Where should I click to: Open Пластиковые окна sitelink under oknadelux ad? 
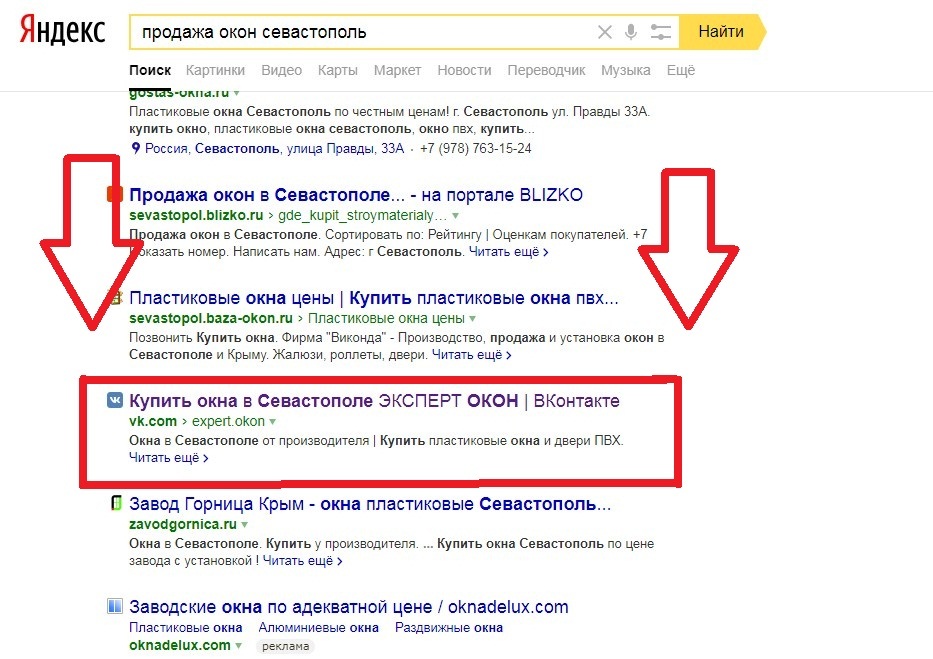[x=186, y=627]
